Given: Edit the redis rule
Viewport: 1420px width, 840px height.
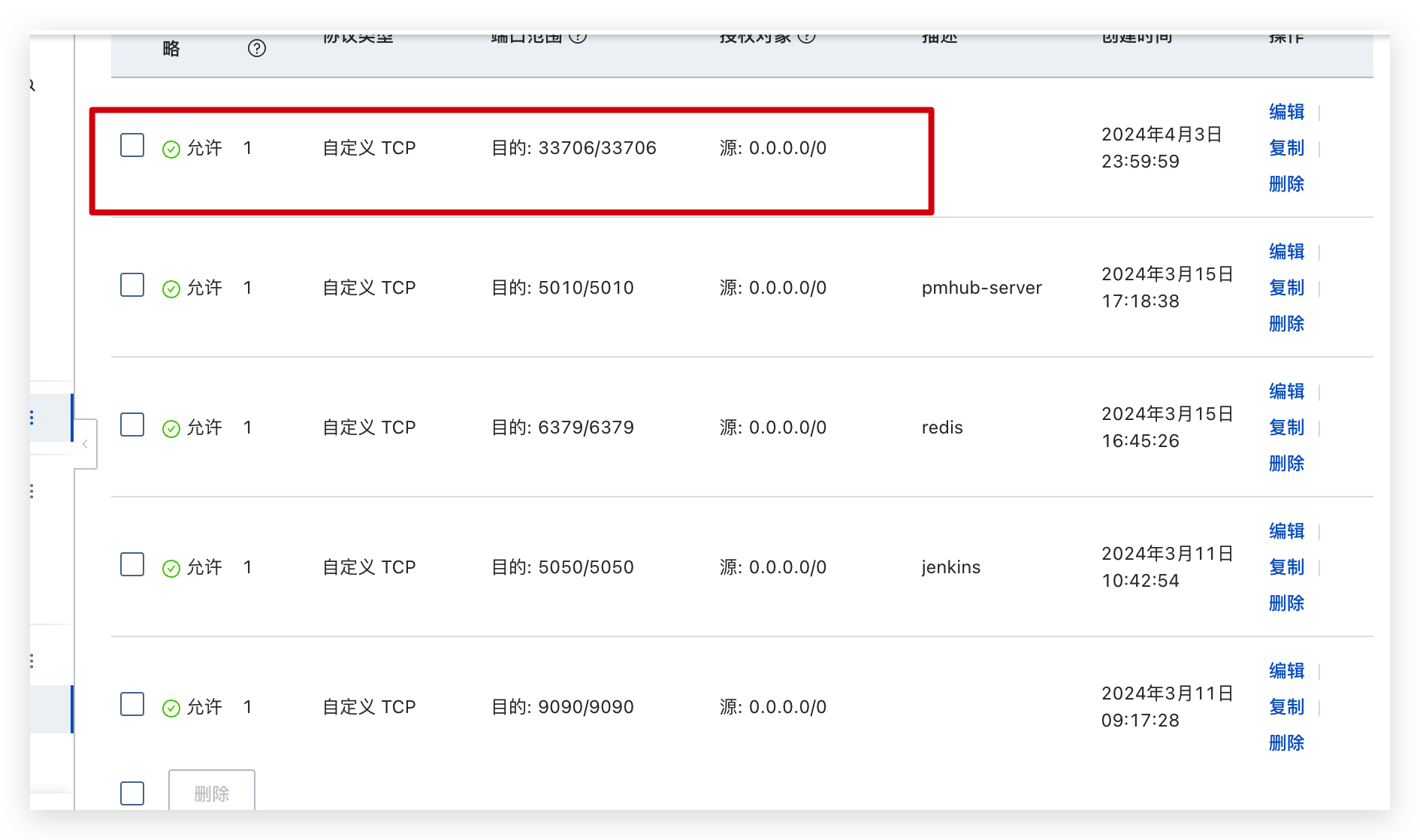Looking at the screenshot, I should point(1286,391).
